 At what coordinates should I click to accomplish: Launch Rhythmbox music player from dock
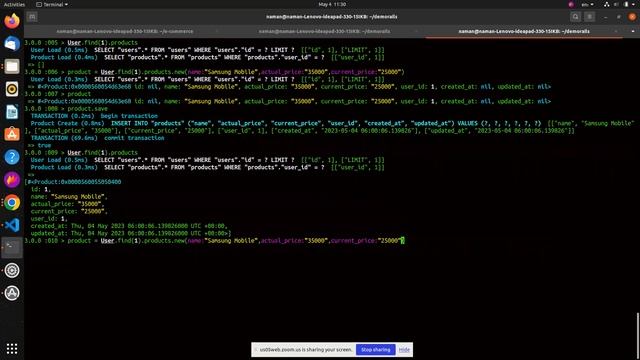click(12, 89)
